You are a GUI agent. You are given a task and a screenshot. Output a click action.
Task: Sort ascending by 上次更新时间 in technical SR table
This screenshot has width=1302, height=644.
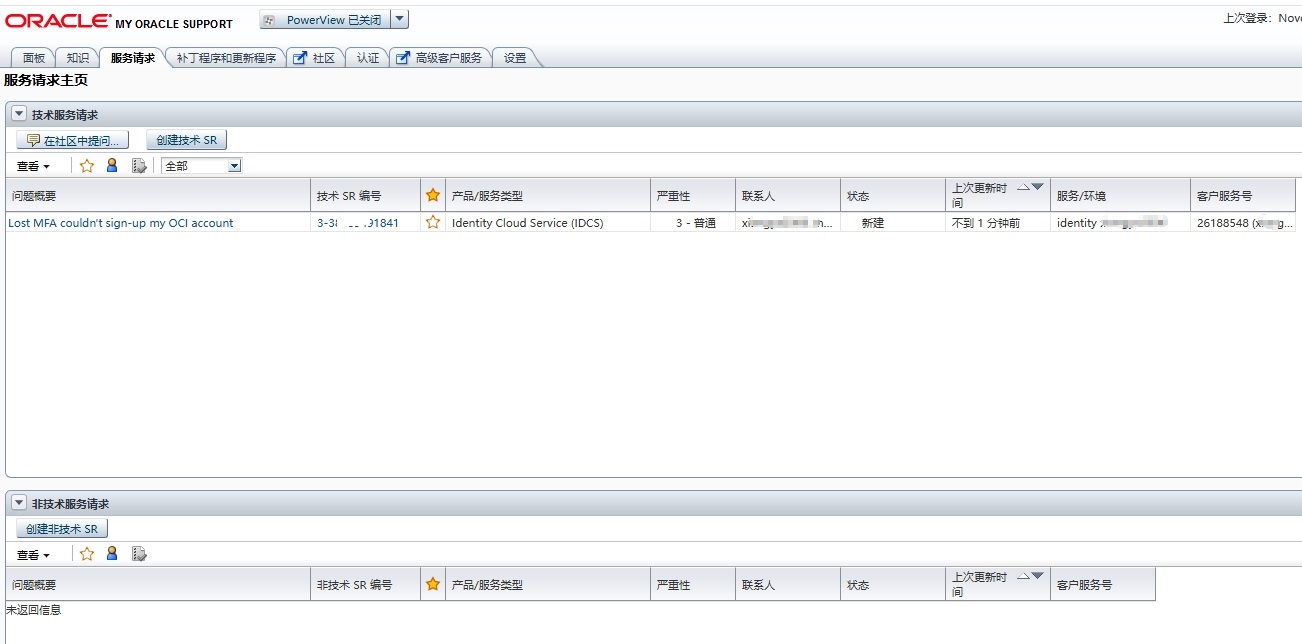1023,187
